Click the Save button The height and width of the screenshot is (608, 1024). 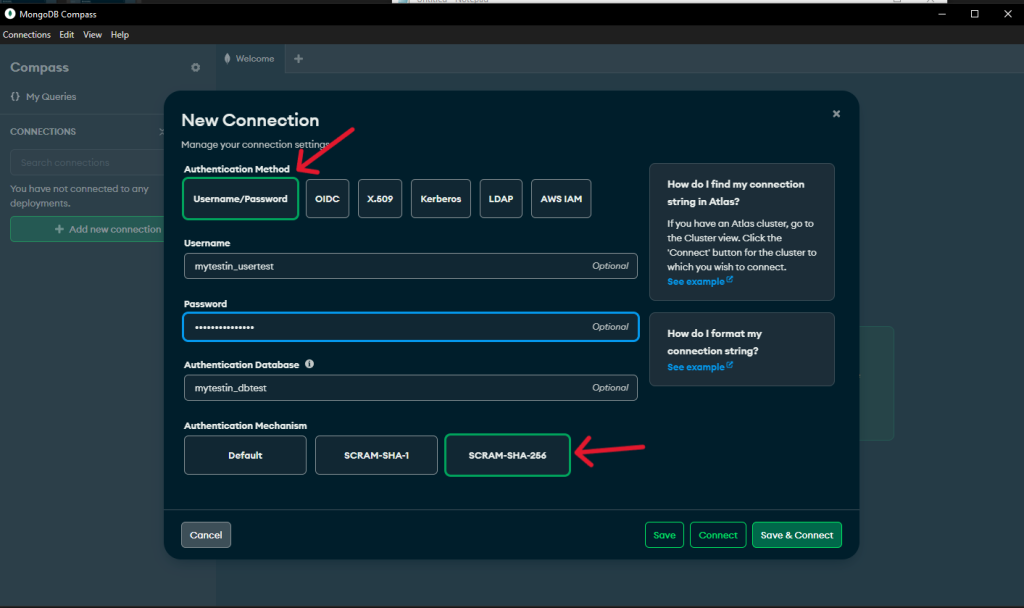coord(664,535)
